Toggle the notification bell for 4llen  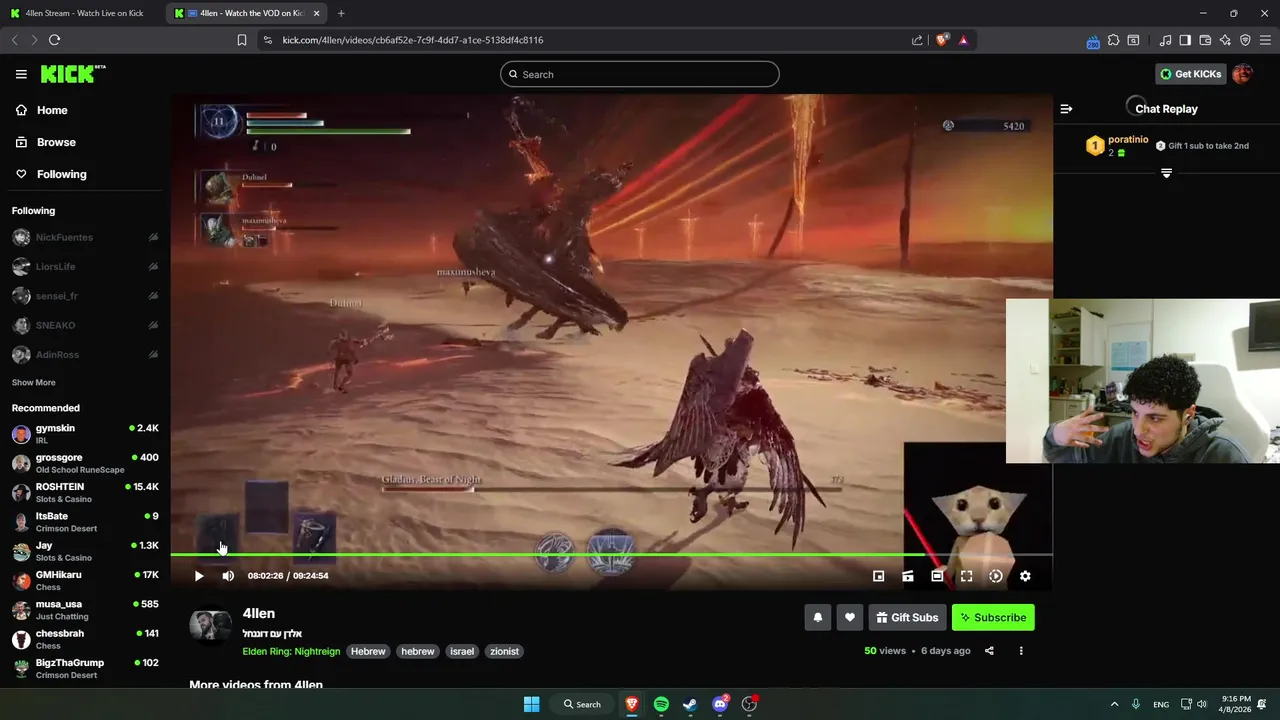point(817,617)
